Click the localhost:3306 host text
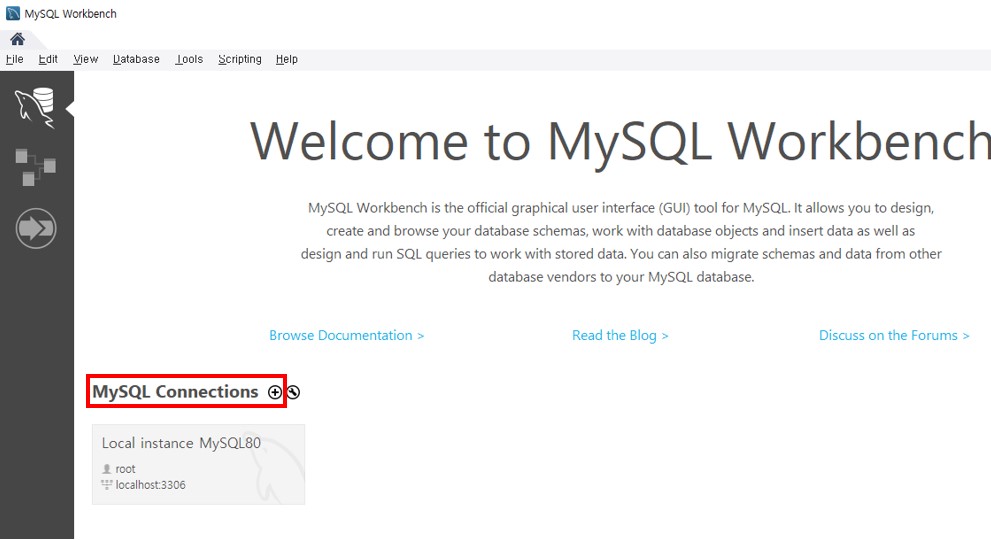This screenshot has height=540, width=991. (x=150, y=485)
